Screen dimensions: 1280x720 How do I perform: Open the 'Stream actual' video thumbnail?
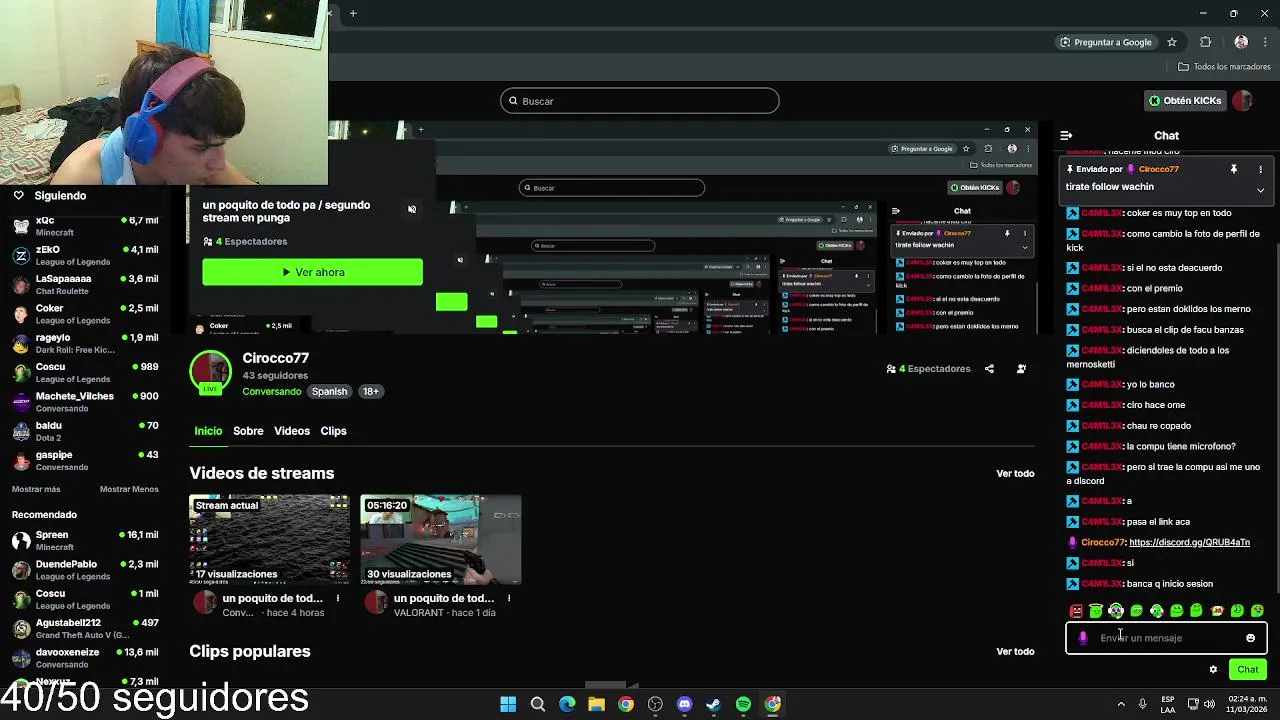click(x=269, y=539)
